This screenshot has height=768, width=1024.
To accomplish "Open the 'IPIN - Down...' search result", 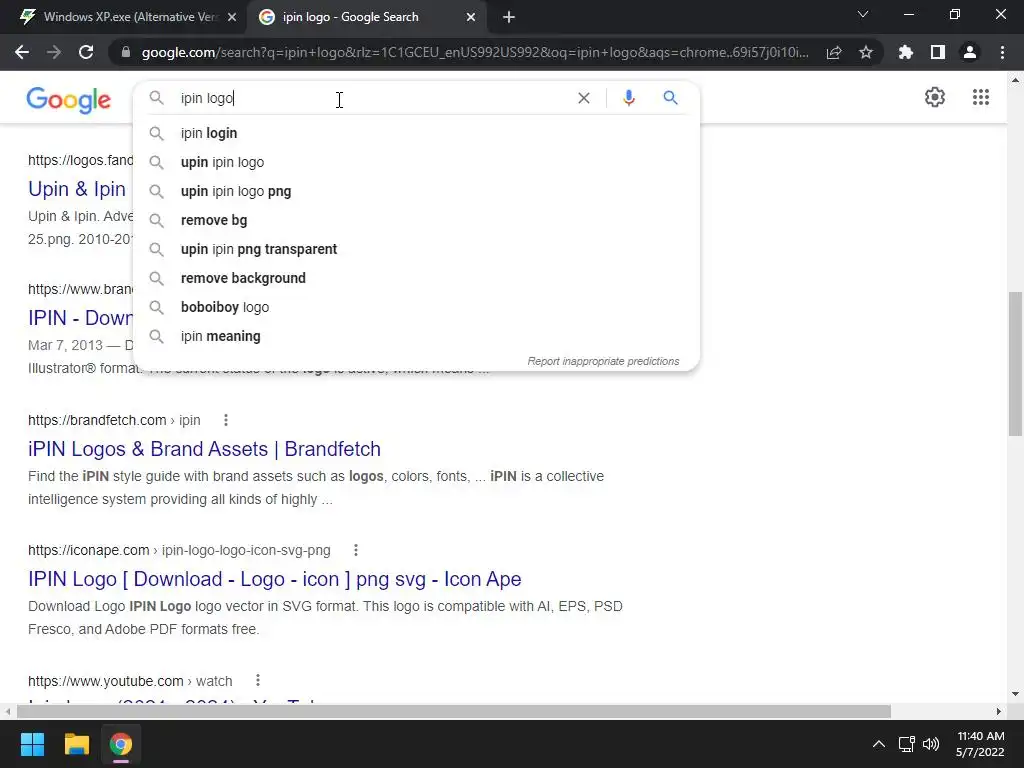I will pos(80,318).
